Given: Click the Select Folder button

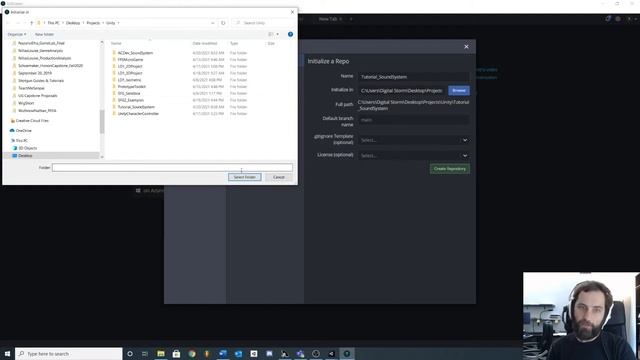Looking at the screenshot, I should click(x=244, y=177).
